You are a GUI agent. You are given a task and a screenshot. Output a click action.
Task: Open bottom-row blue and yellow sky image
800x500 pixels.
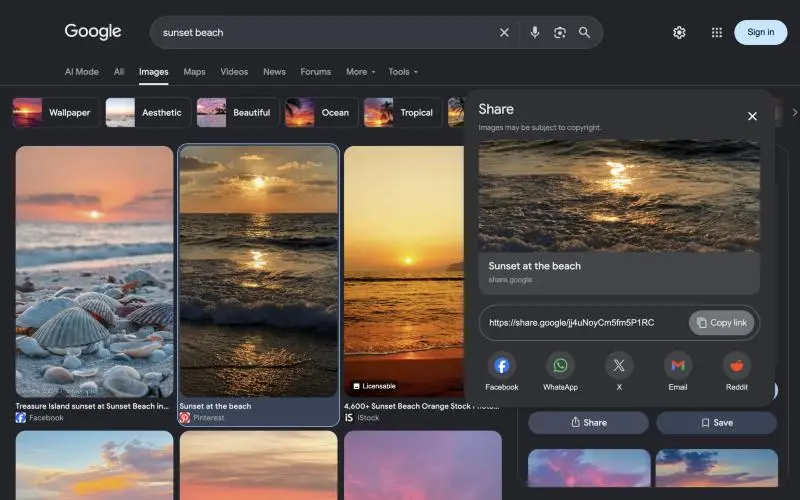[94, 465]
